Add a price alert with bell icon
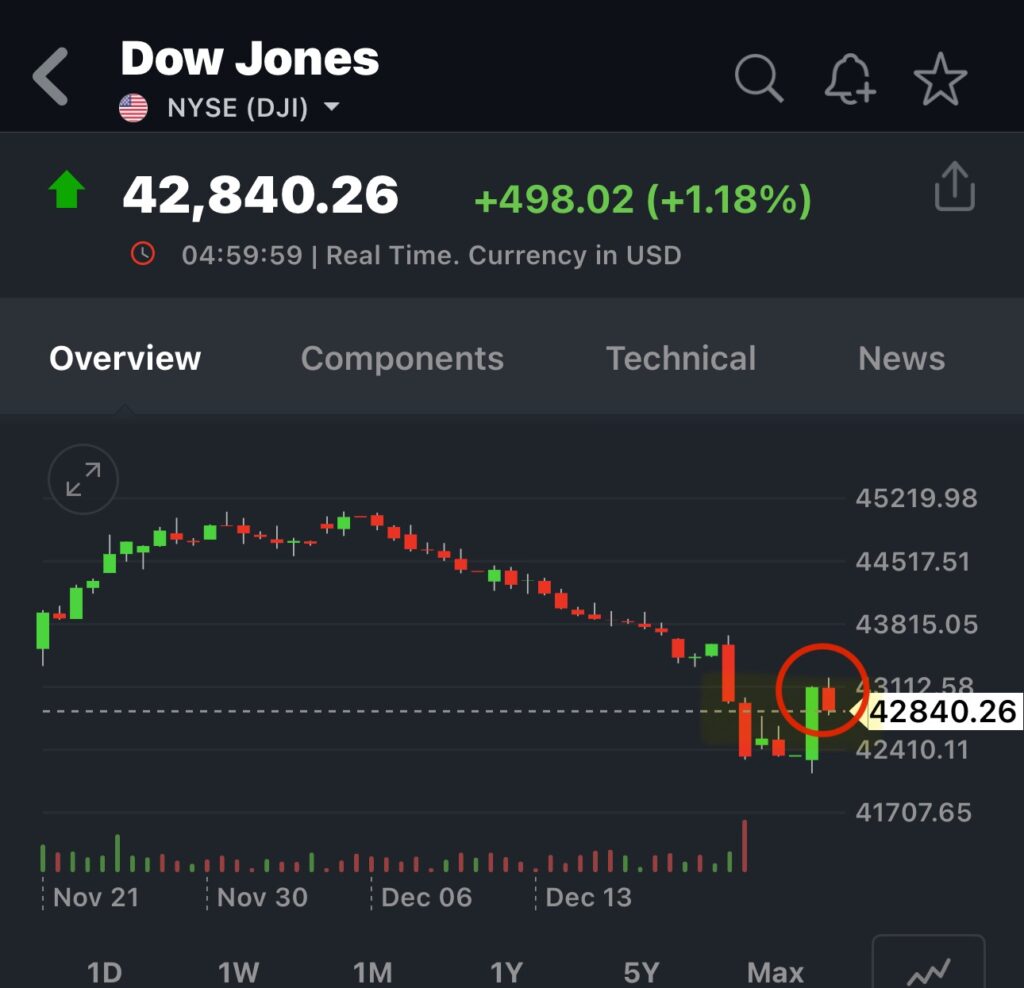This screenshot has width=1024, height=988. pyautogui.click(x=849, y=78)
